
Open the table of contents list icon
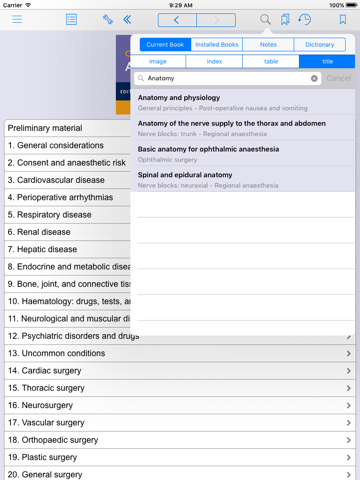pos(71,19)
